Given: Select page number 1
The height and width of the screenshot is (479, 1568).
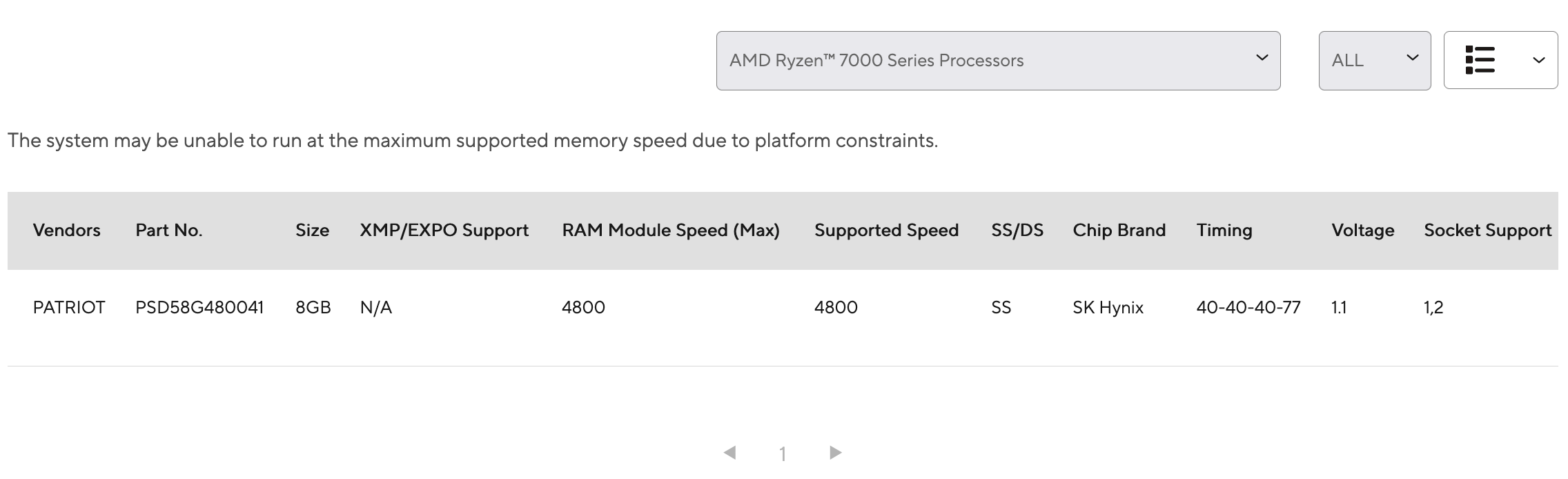Looking at the screenshot, I should (x=783, y=453).
